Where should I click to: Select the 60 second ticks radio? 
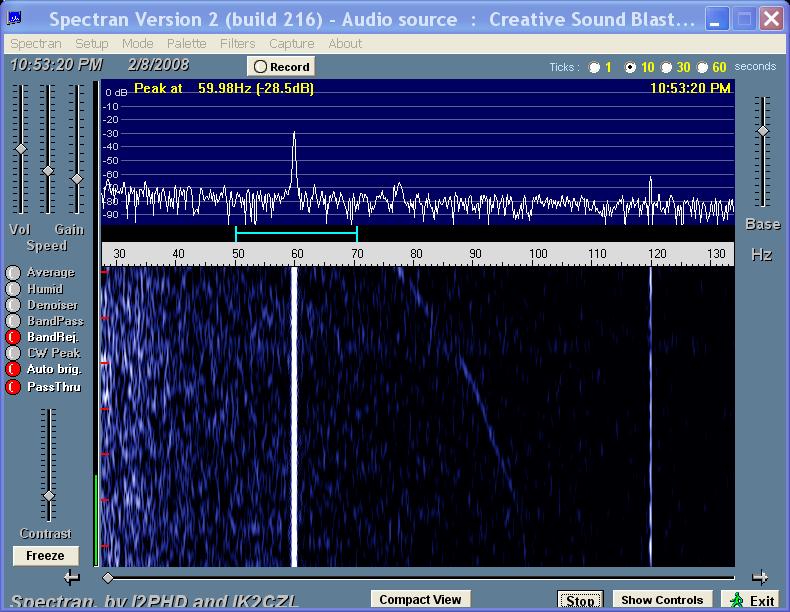click(x=702, y=67)
